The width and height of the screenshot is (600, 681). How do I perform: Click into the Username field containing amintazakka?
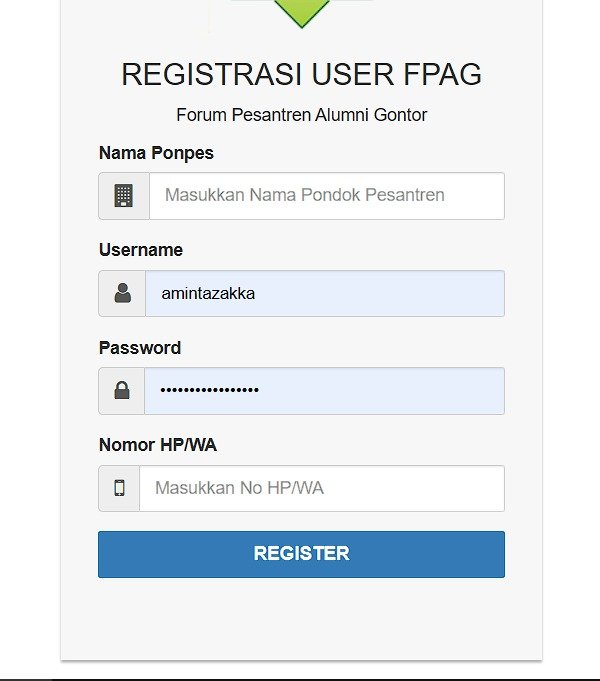coord(324,293)
